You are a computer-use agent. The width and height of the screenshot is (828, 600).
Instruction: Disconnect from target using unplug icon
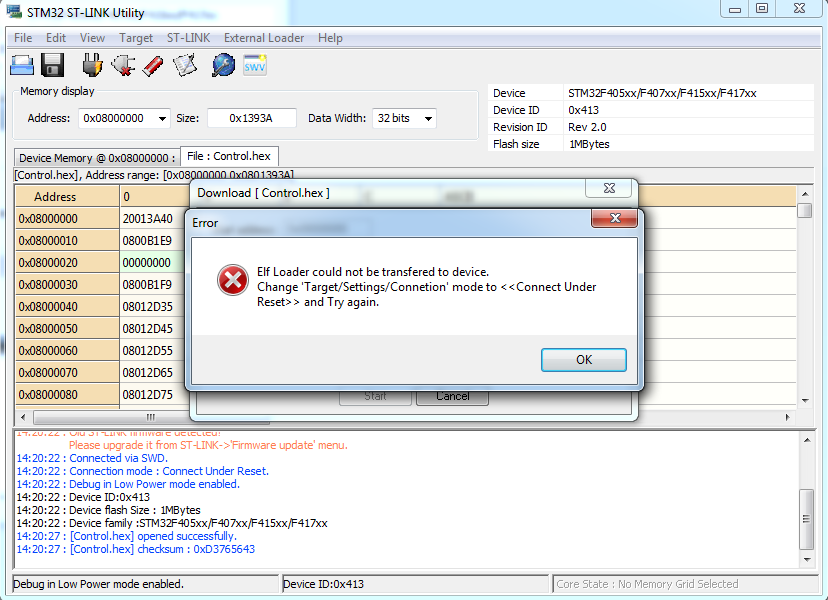pos(123,66)
